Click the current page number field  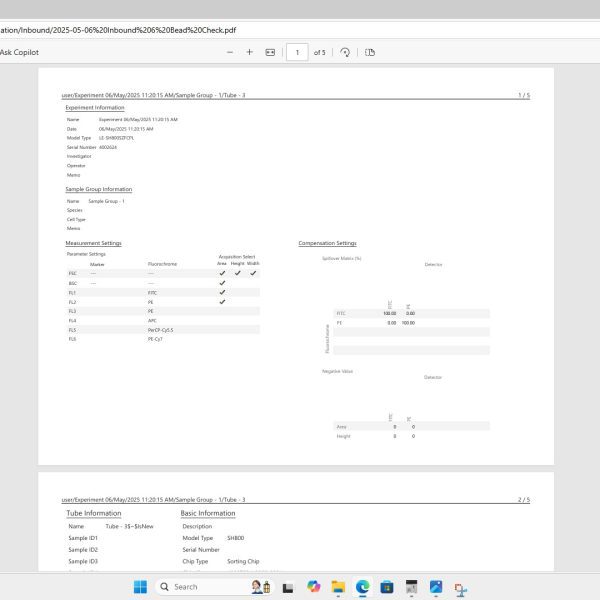297,52
